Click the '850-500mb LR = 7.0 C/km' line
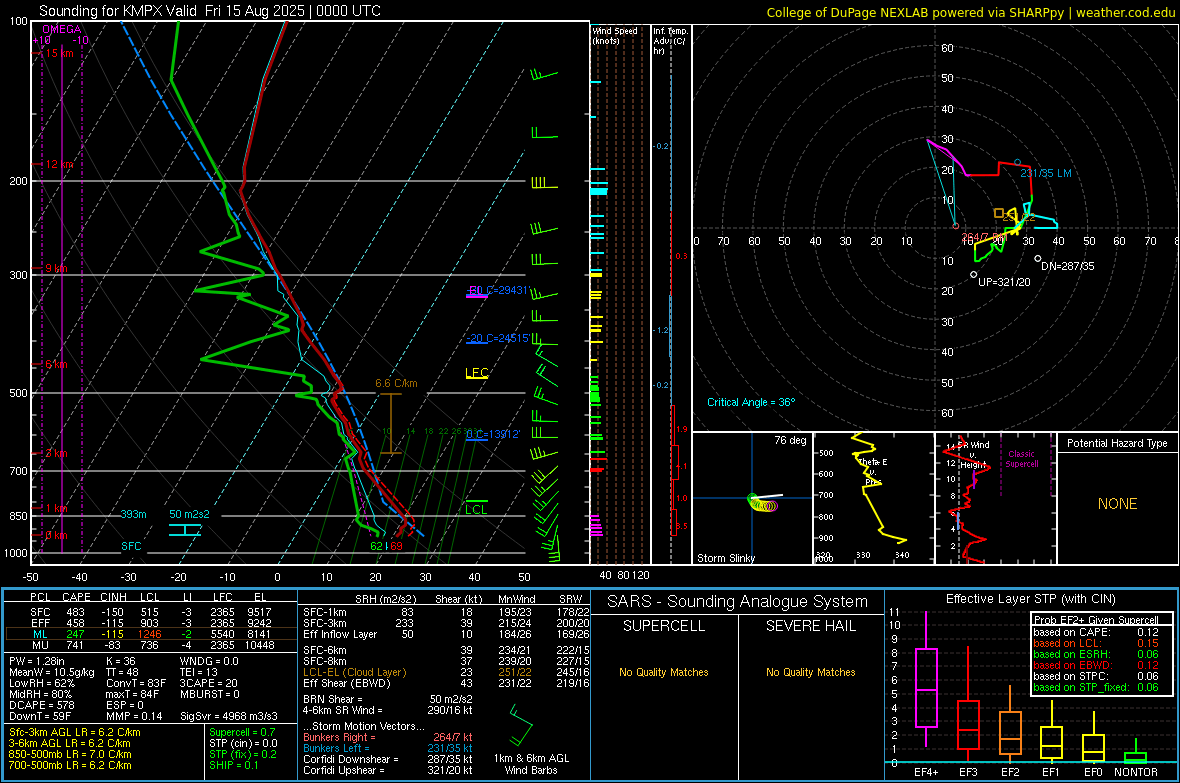 [70, 754]
